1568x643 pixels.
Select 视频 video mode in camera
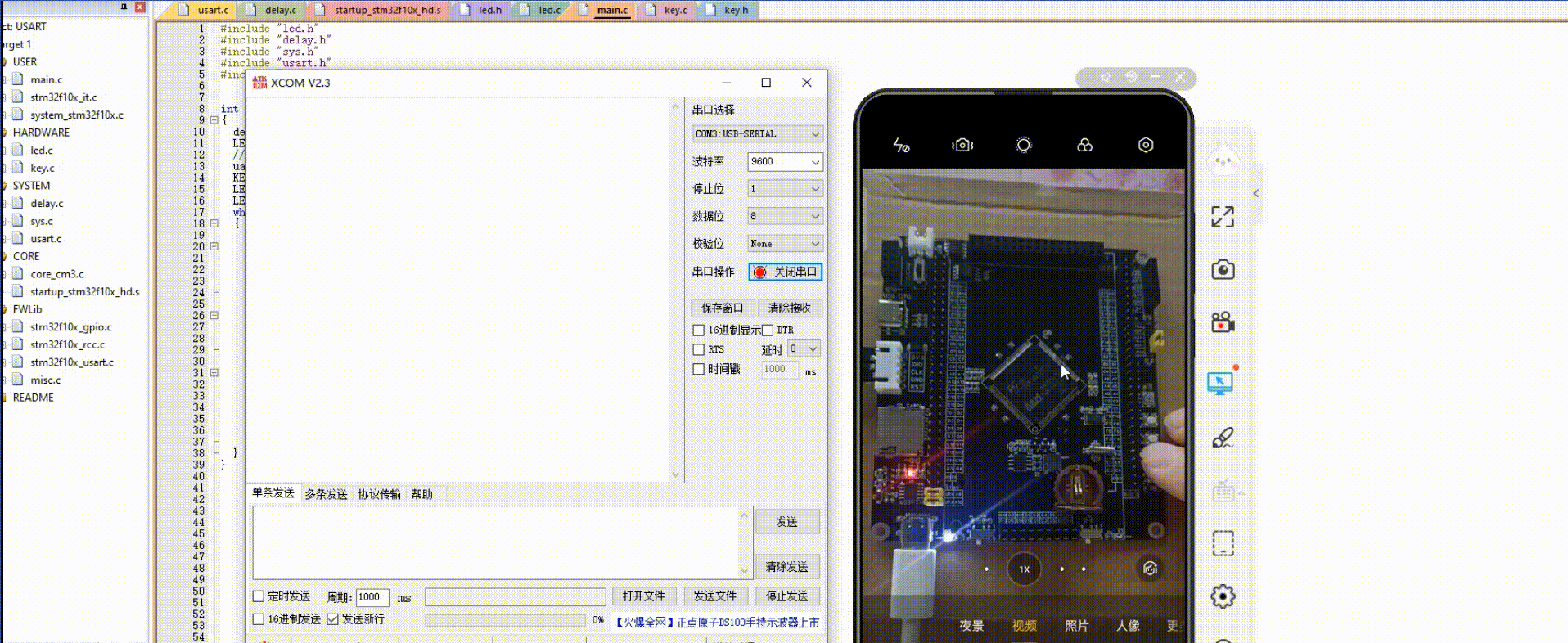[x=1024, y=626]
